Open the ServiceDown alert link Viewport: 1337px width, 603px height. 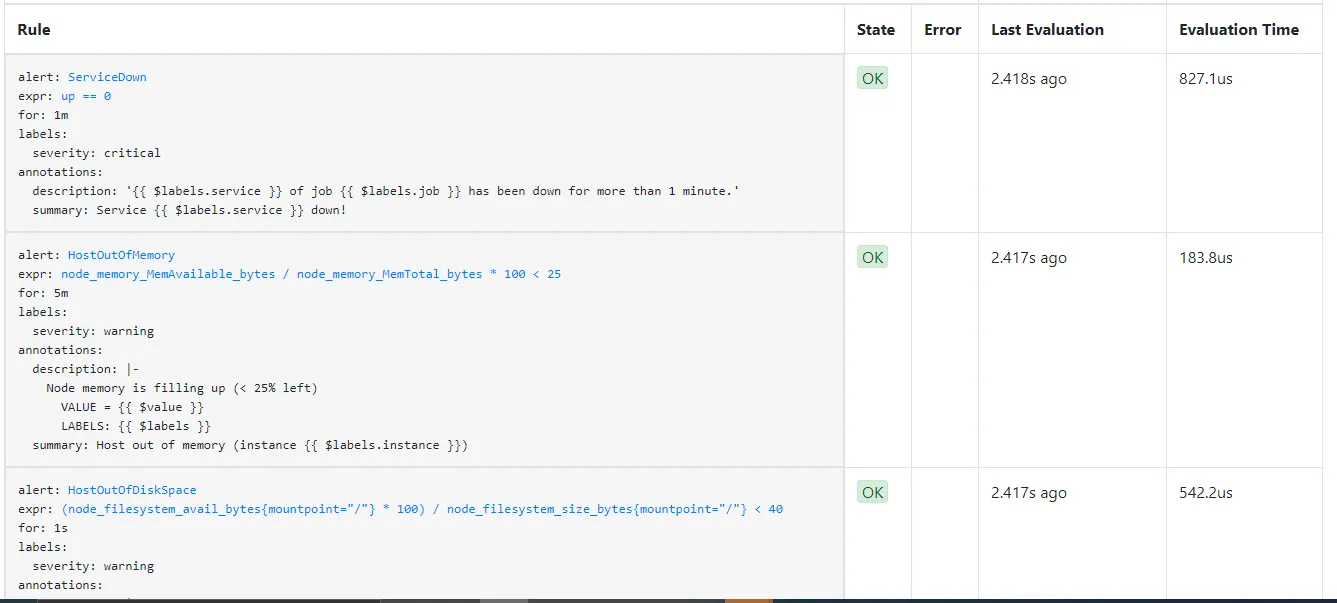tap(107, 77)
